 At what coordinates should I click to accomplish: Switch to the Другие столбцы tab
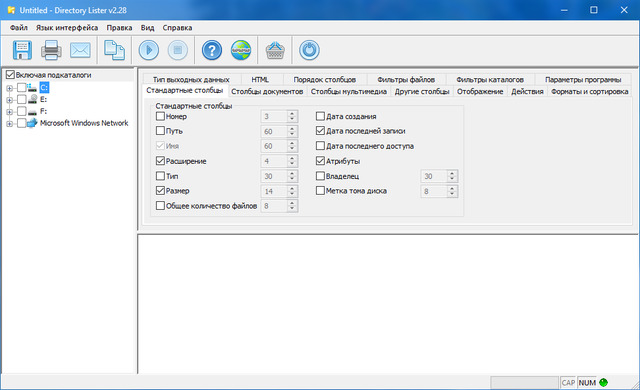[422, 91]
